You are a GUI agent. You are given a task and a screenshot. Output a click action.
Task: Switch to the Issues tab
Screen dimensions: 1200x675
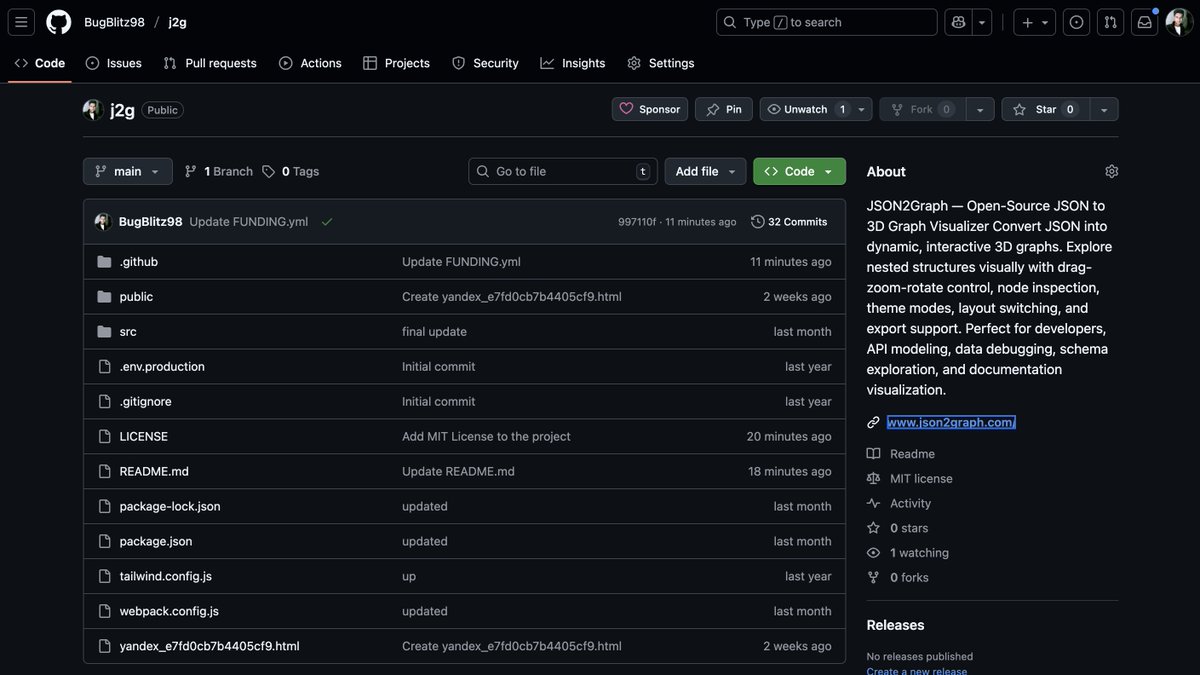[114, 63]
